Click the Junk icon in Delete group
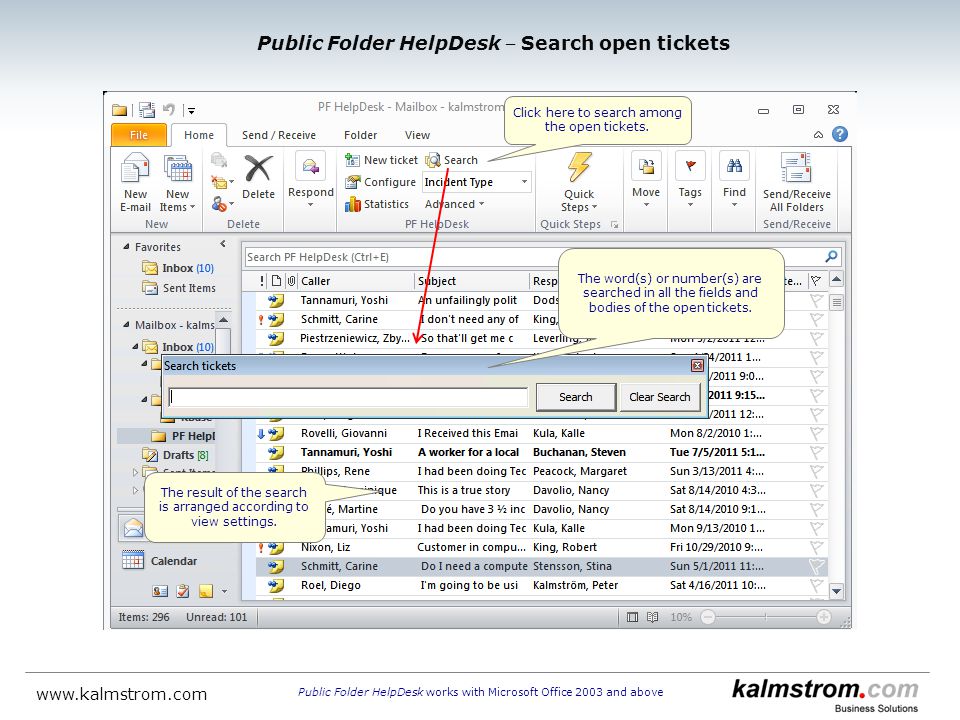 [x=219, y=204]
